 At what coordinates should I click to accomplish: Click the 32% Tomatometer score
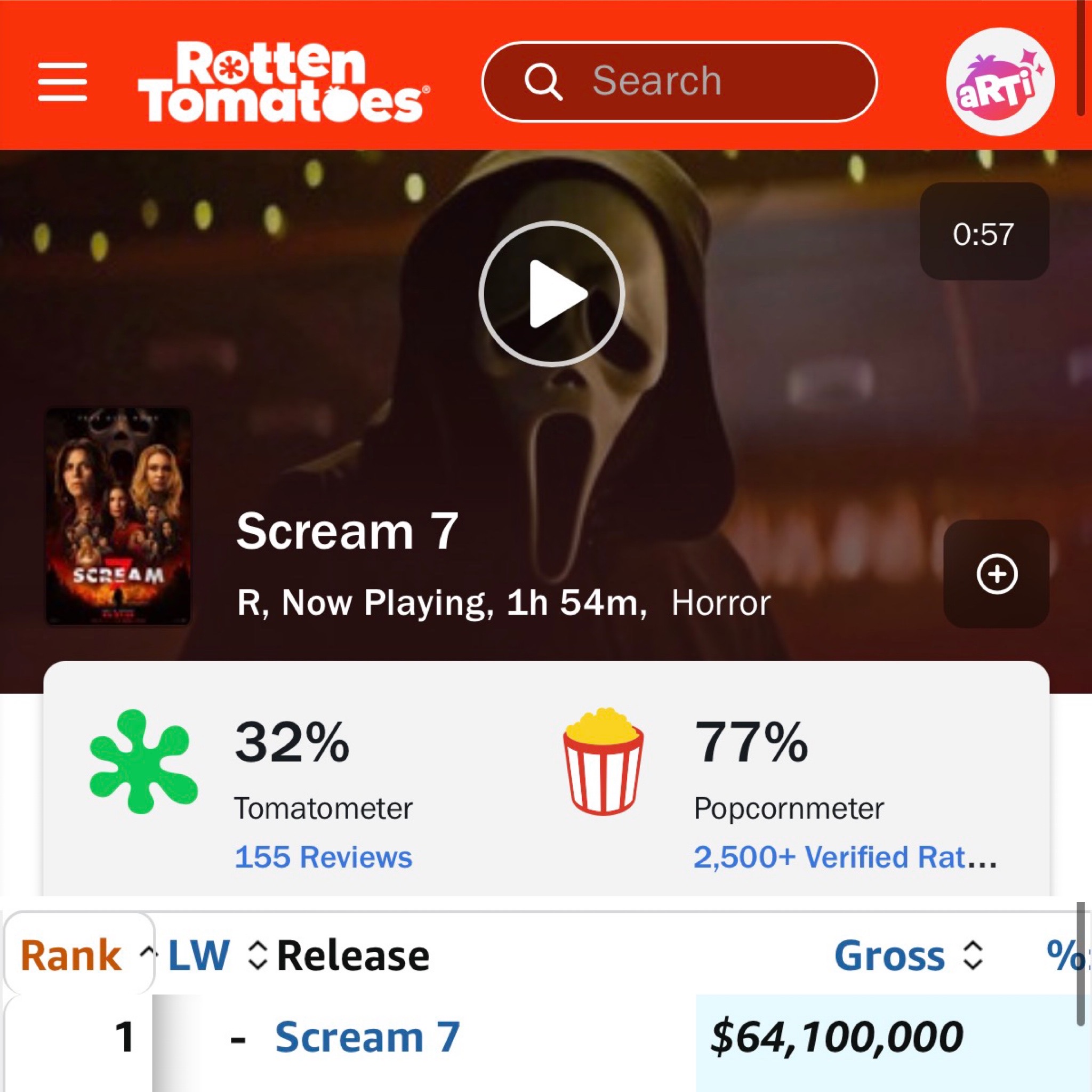pos(292,742)
